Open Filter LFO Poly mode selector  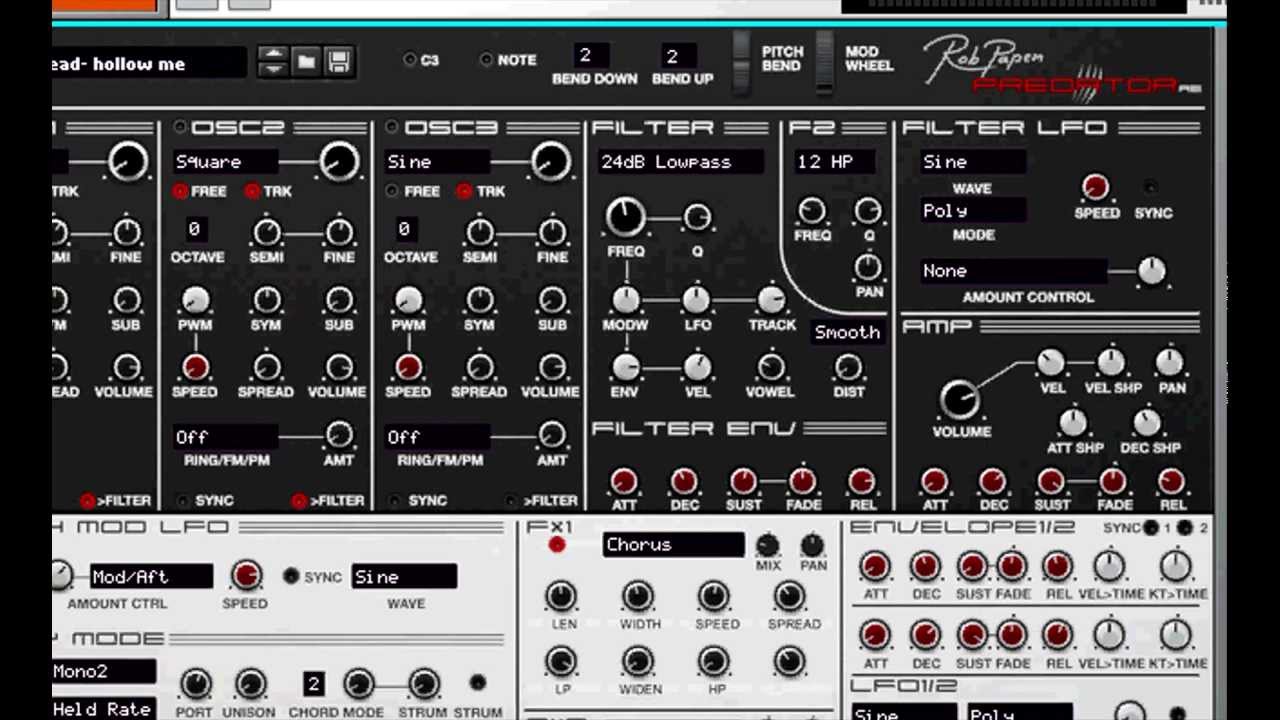point(973,211)
